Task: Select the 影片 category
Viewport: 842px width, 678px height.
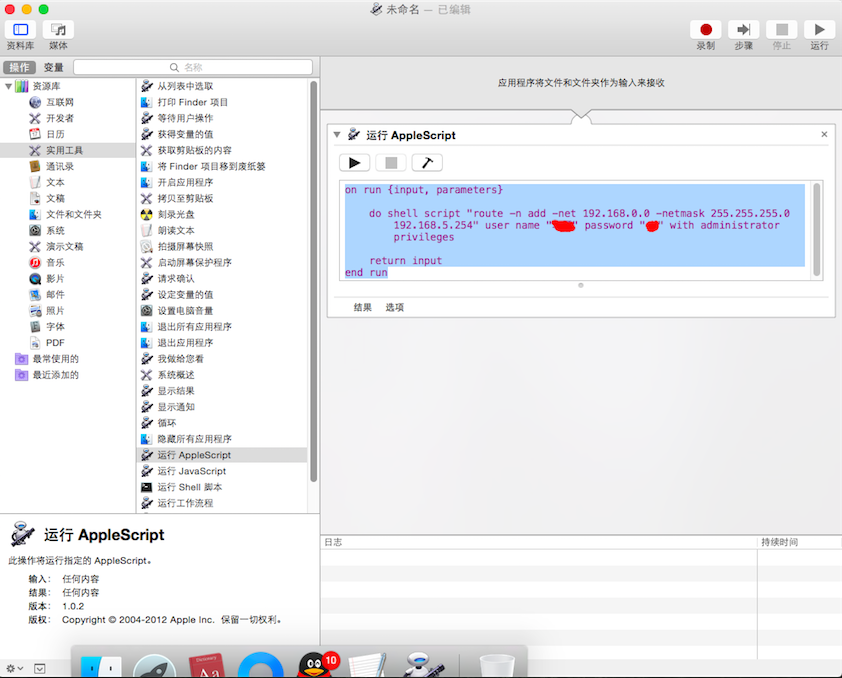Action: click(x=67, y=279)
